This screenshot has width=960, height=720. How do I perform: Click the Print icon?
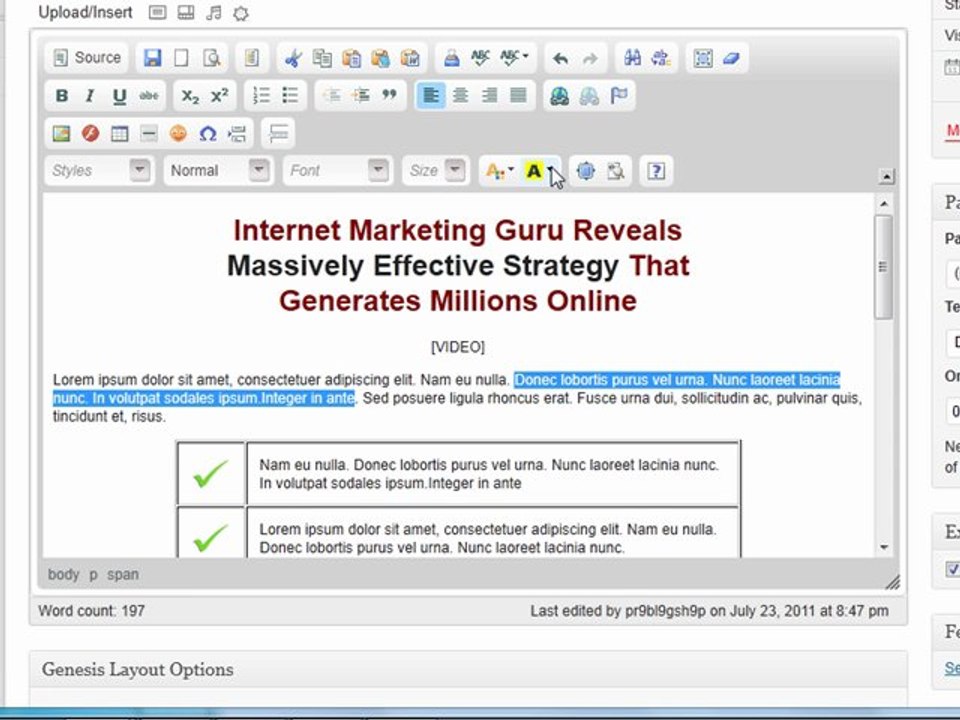coord(451,58)
